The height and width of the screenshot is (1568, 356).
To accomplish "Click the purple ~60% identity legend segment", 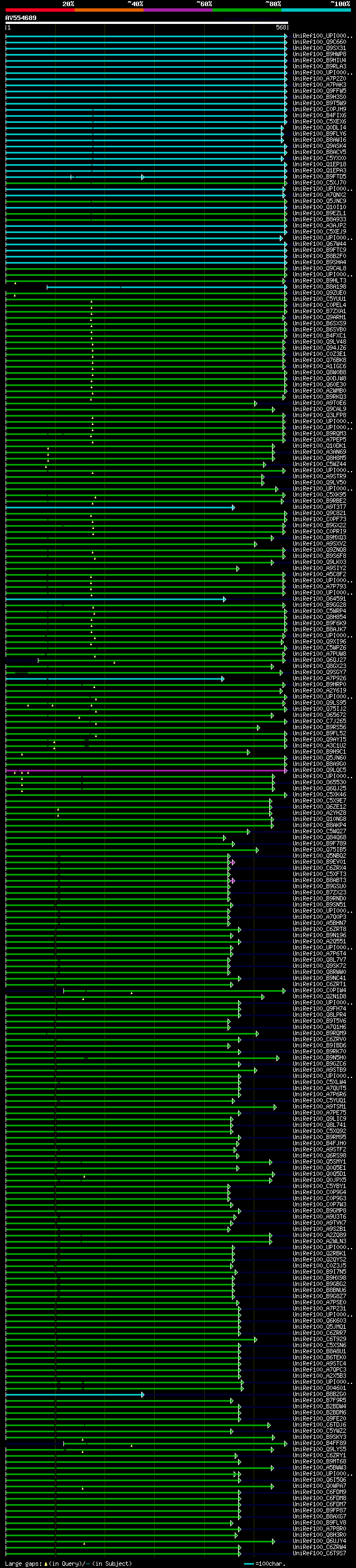I will click(x=179, y=10).
